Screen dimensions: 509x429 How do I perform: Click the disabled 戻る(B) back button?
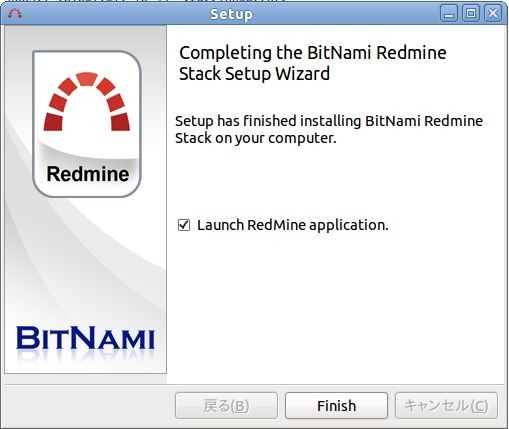click(x=226, y=405)
